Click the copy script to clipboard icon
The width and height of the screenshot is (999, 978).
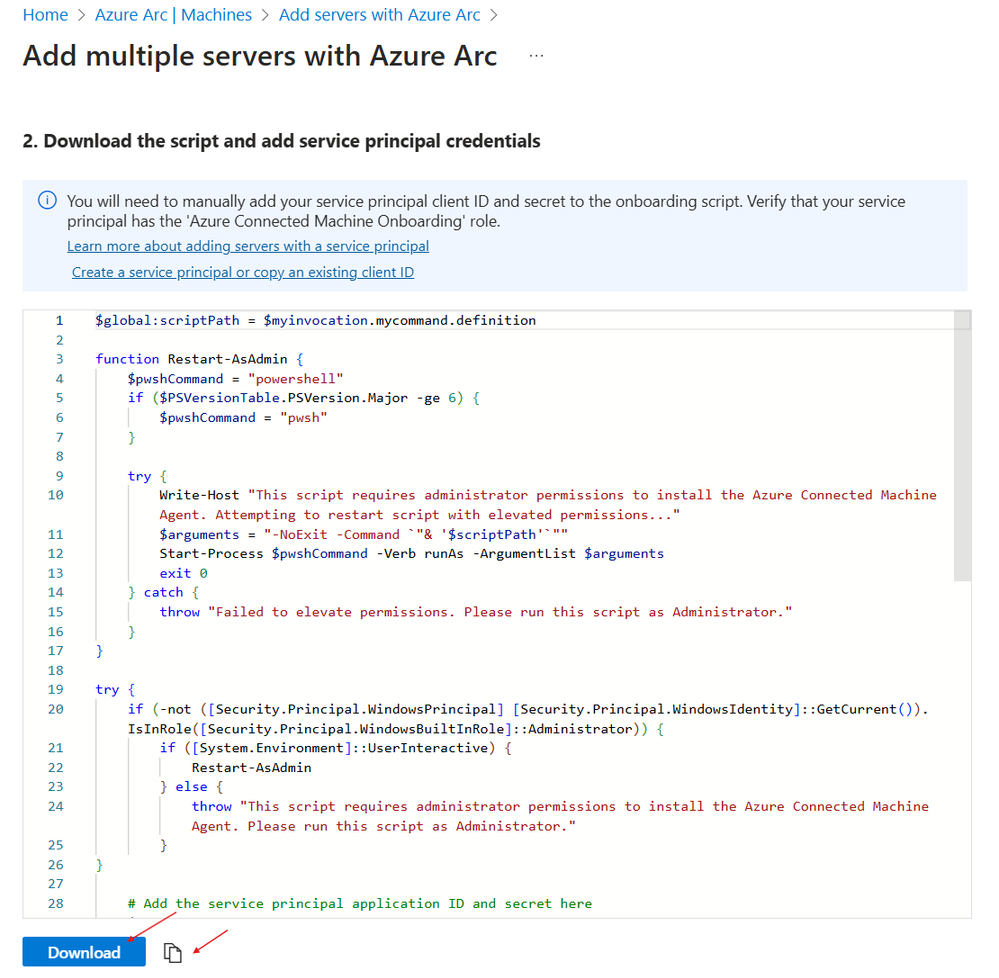[173, 953]
